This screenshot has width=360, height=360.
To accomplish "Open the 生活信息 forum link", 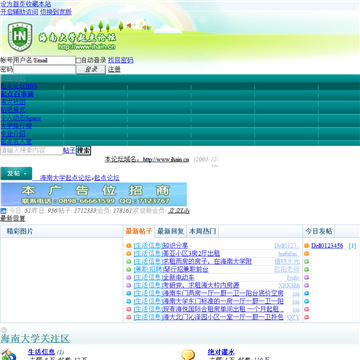I will click(41, 352).
